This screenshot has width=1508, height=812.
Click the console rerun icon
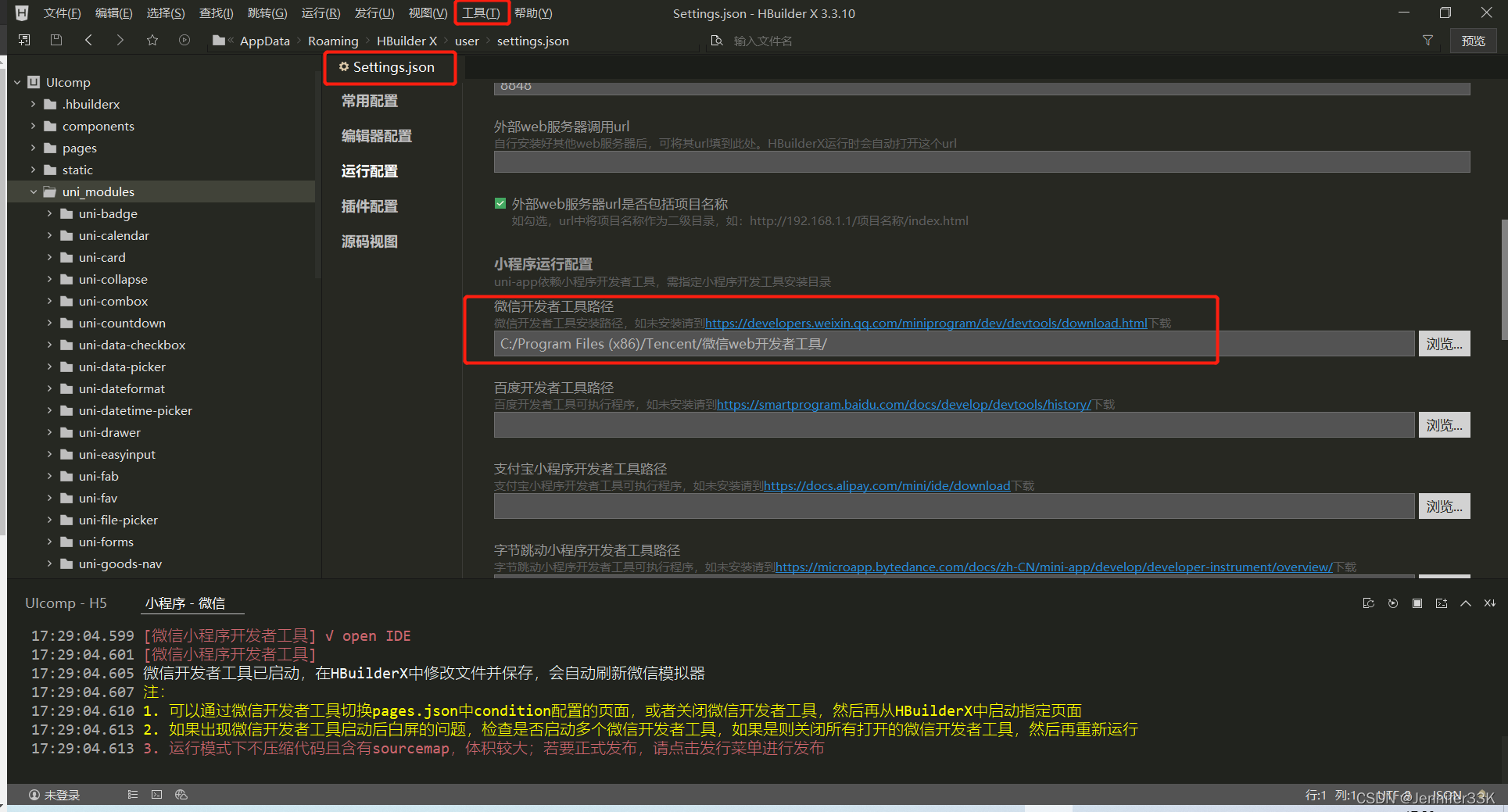(1393, 603)
